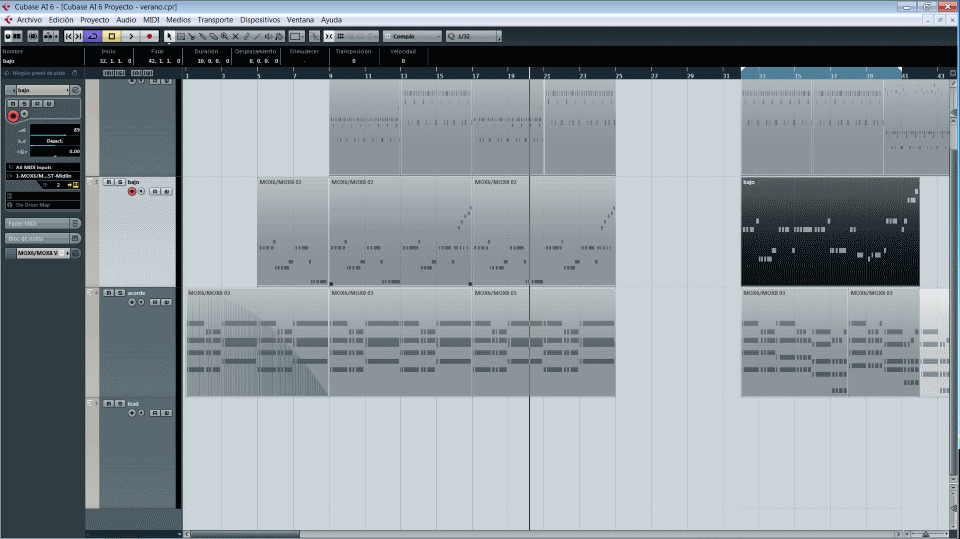Open the Proyecto menu
The image size is (960, 539).
(x=94, y=20)
